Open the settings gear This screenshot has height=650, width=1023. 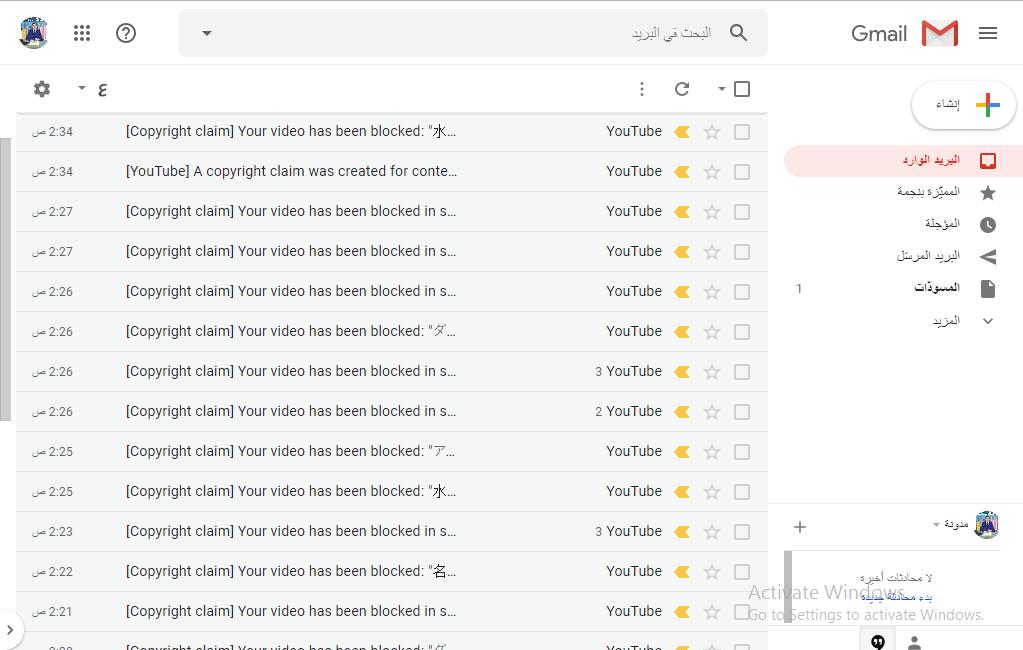click(x=42, y=89)
